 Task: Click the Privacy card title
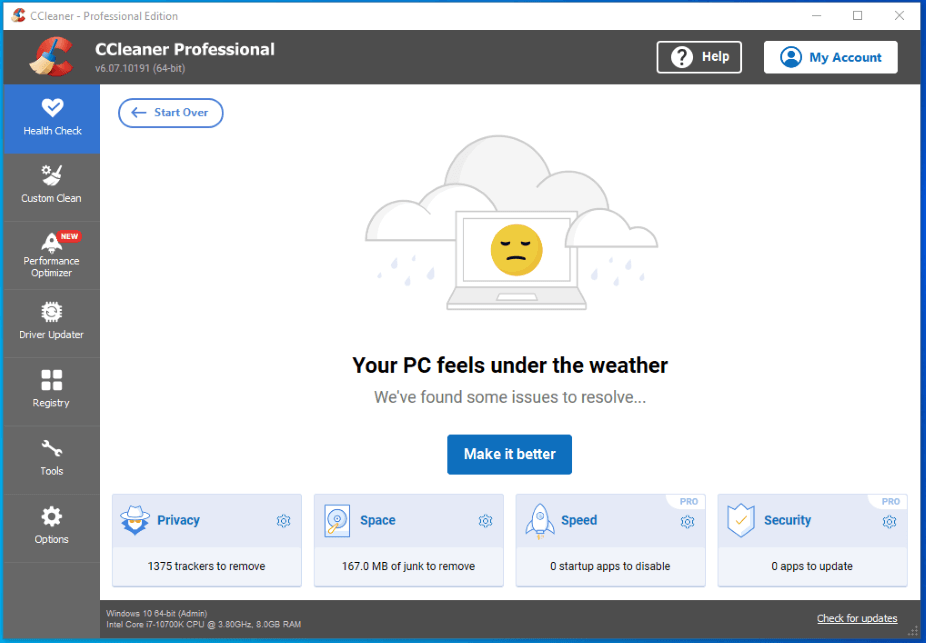coord(178,520)
